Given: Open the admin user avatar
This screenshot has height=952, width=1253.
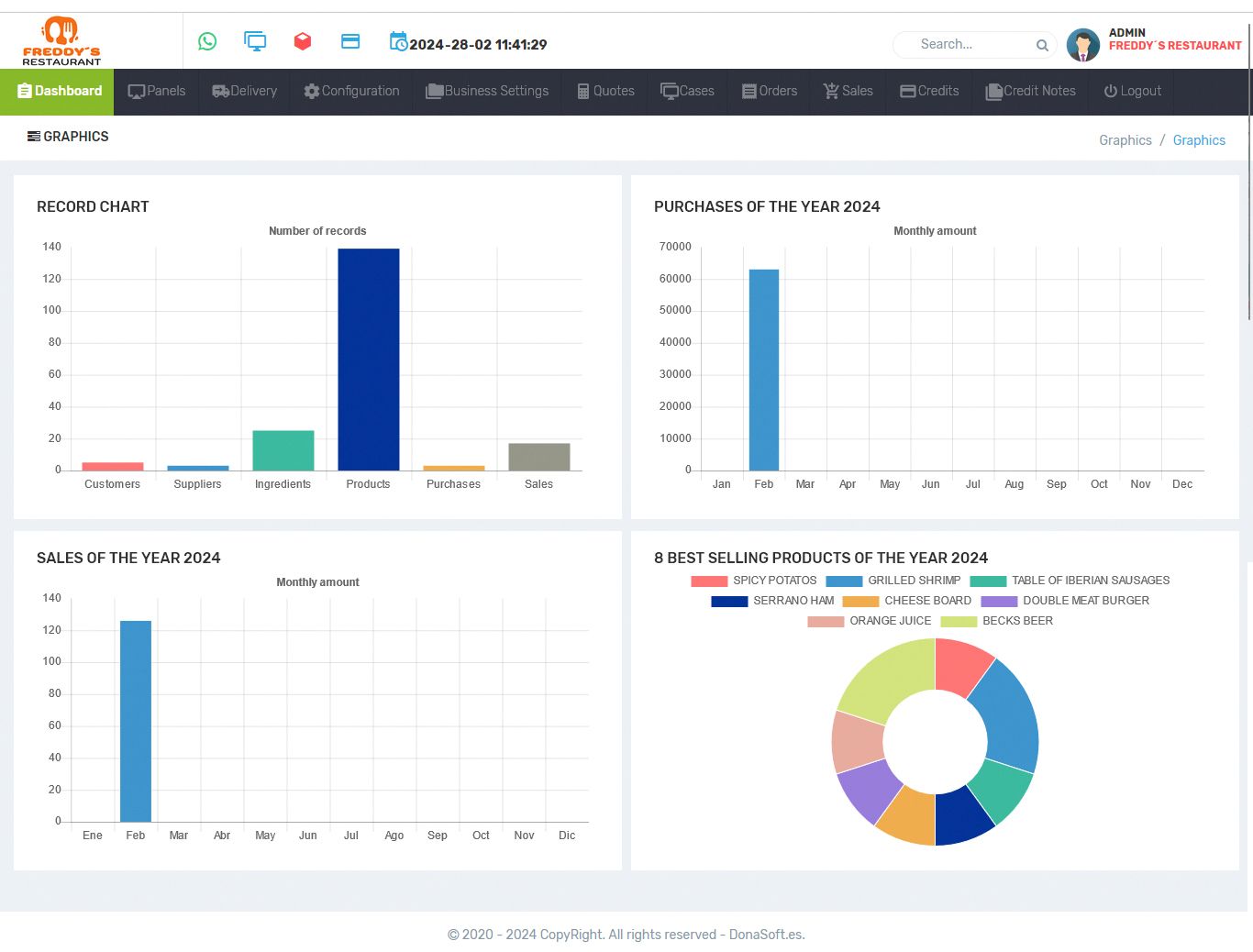Looking at the screenshot, I should coord(1083,45).
